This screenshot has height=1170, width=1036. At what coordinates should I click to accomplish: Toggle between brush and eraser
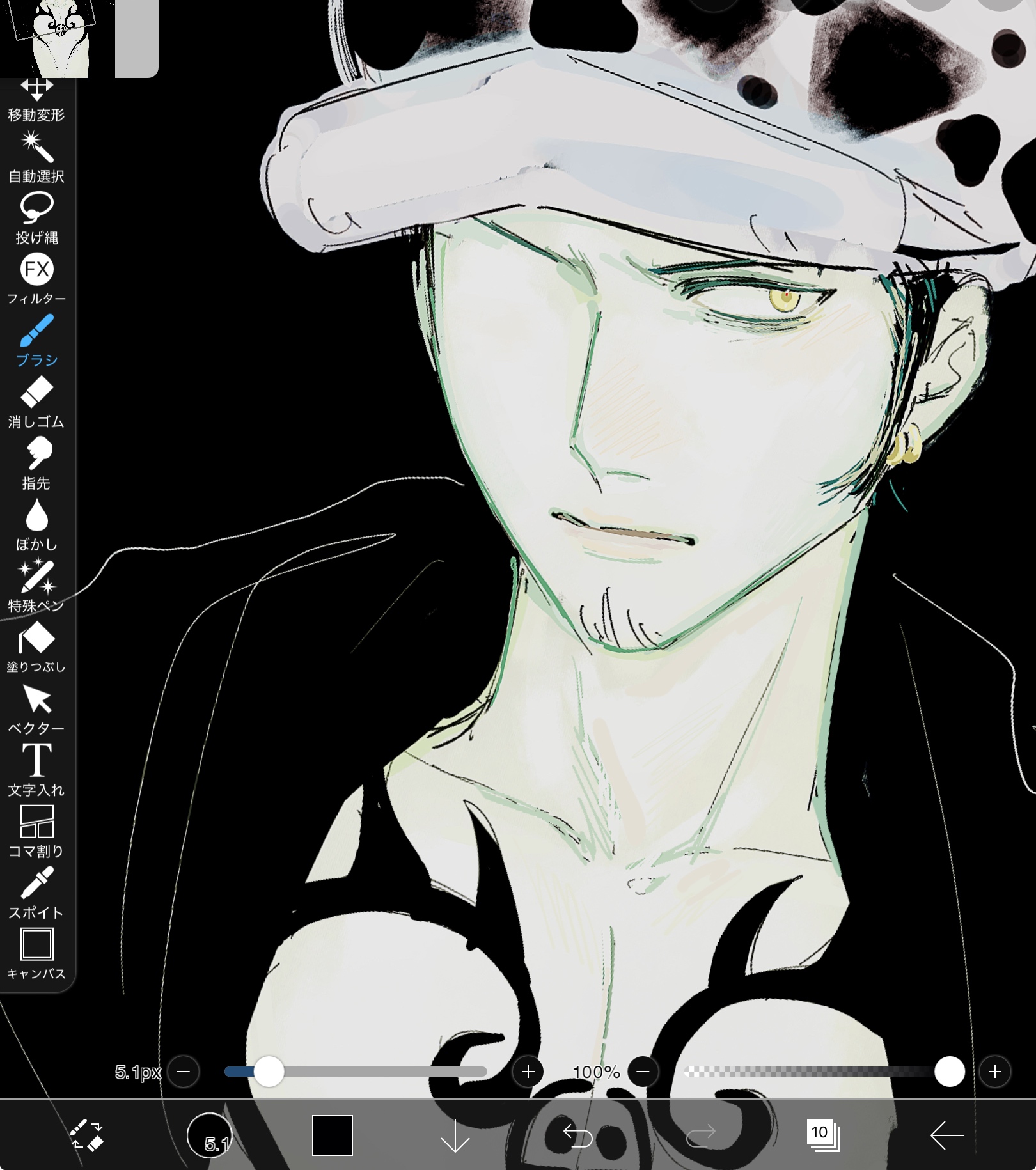coord(86,1135)
